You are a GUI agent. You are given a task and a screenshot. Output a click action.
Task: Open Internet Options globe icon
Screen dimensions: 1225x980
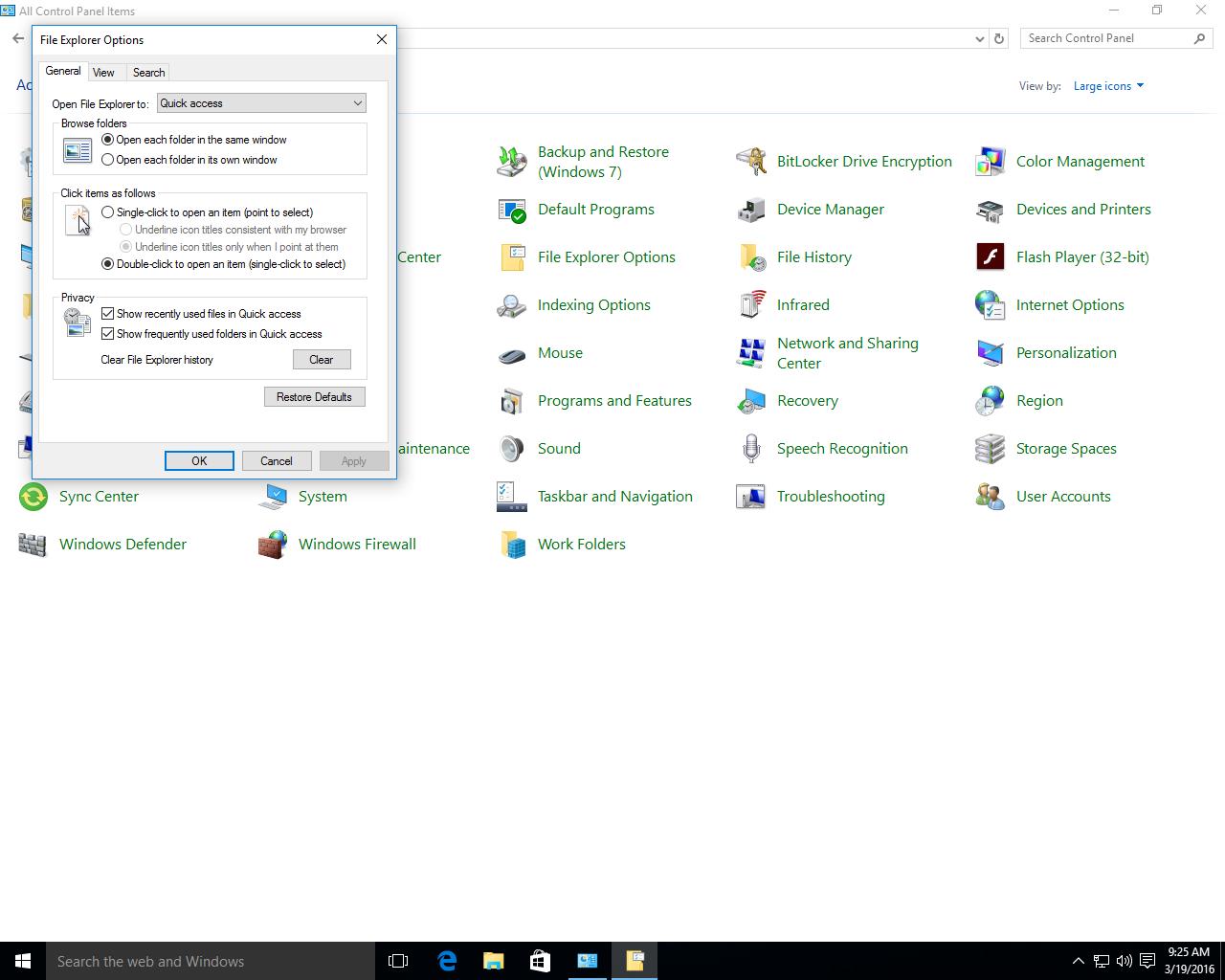pyautogui.click(x=991, y=305)
